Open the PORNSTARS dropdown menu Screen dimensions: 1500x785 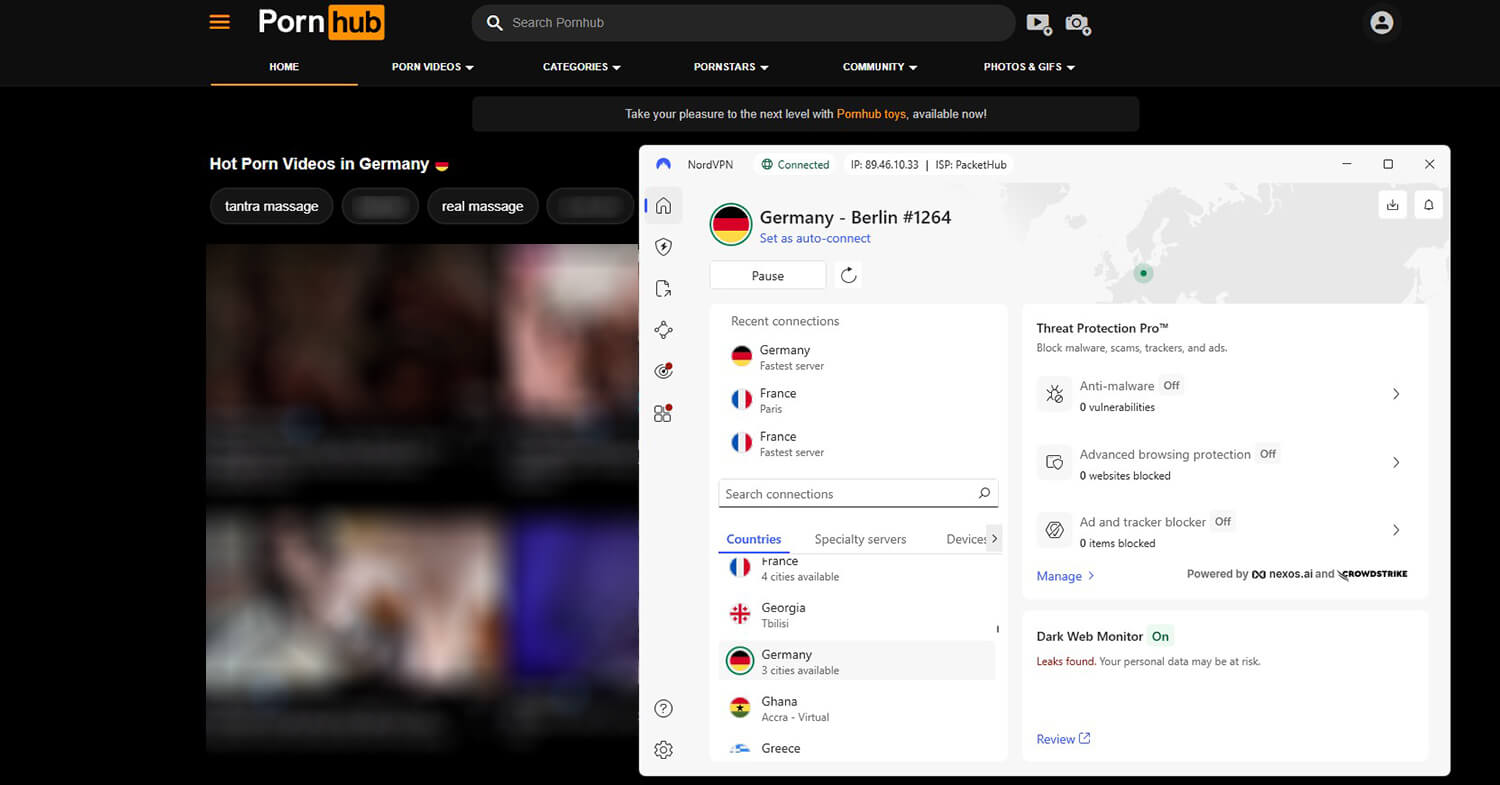coord(730,66)
